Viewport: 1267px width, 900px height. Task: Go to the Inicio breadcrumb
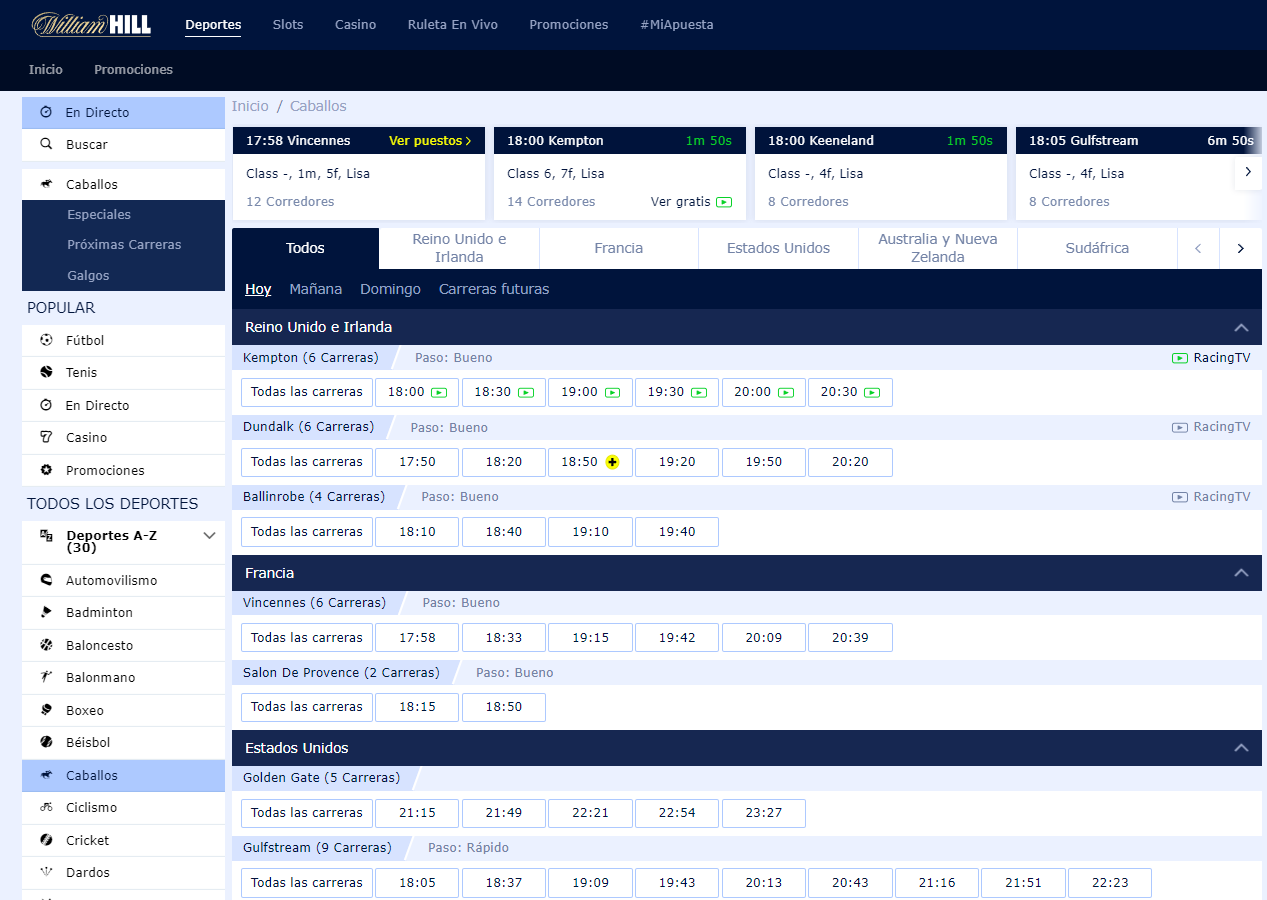point(250,106)
